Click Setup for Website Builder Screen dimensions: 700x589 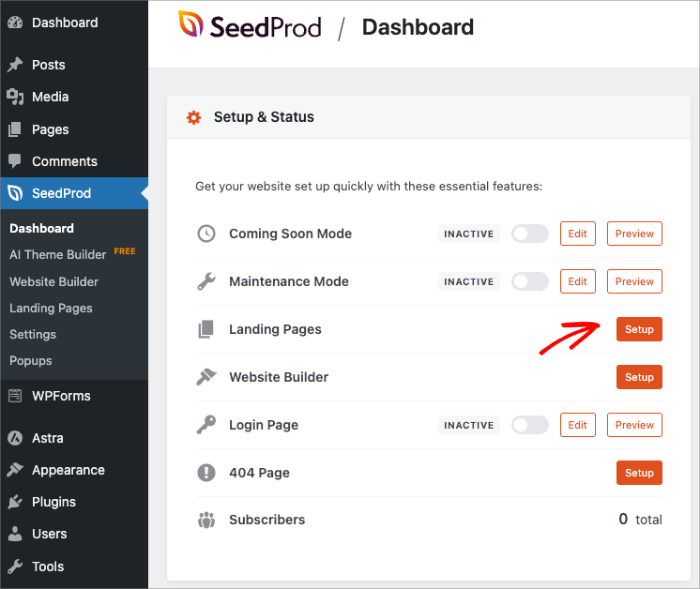[x=639, y=377]
